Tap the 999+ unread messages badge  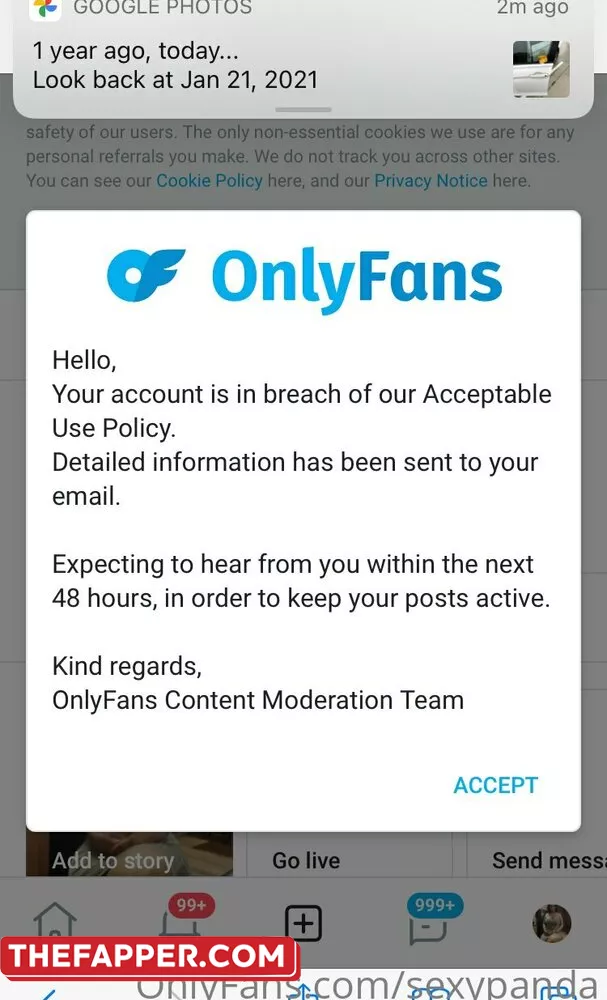435,905
